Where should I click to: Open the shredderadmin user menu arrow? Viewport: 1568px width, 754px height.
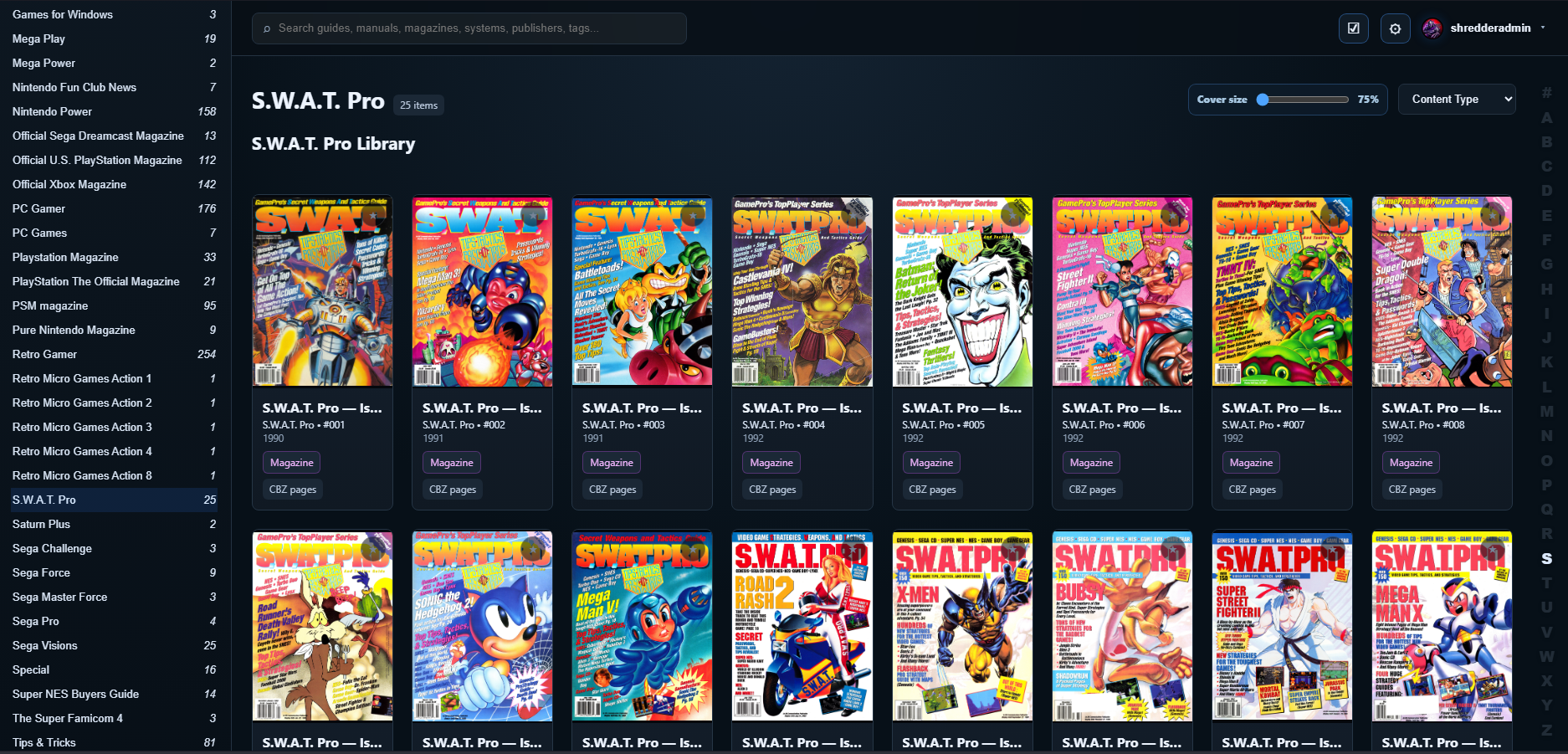click(x=1543, y=28)
